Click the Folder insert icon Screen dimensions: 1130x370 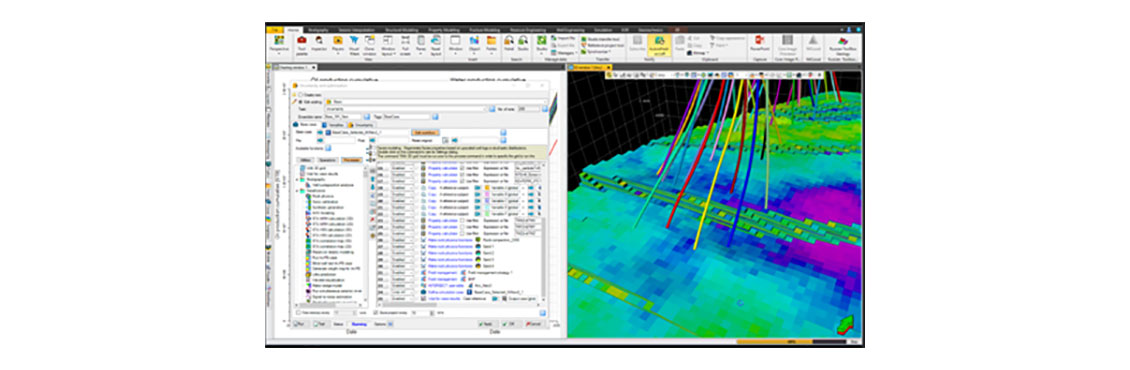[x=491, y=46]
